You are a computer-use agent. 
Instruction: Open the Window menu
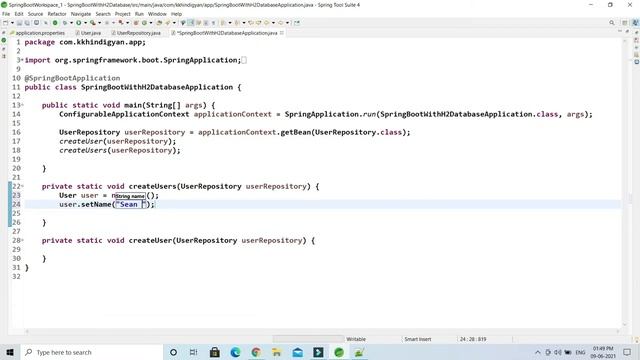(157, 14)
